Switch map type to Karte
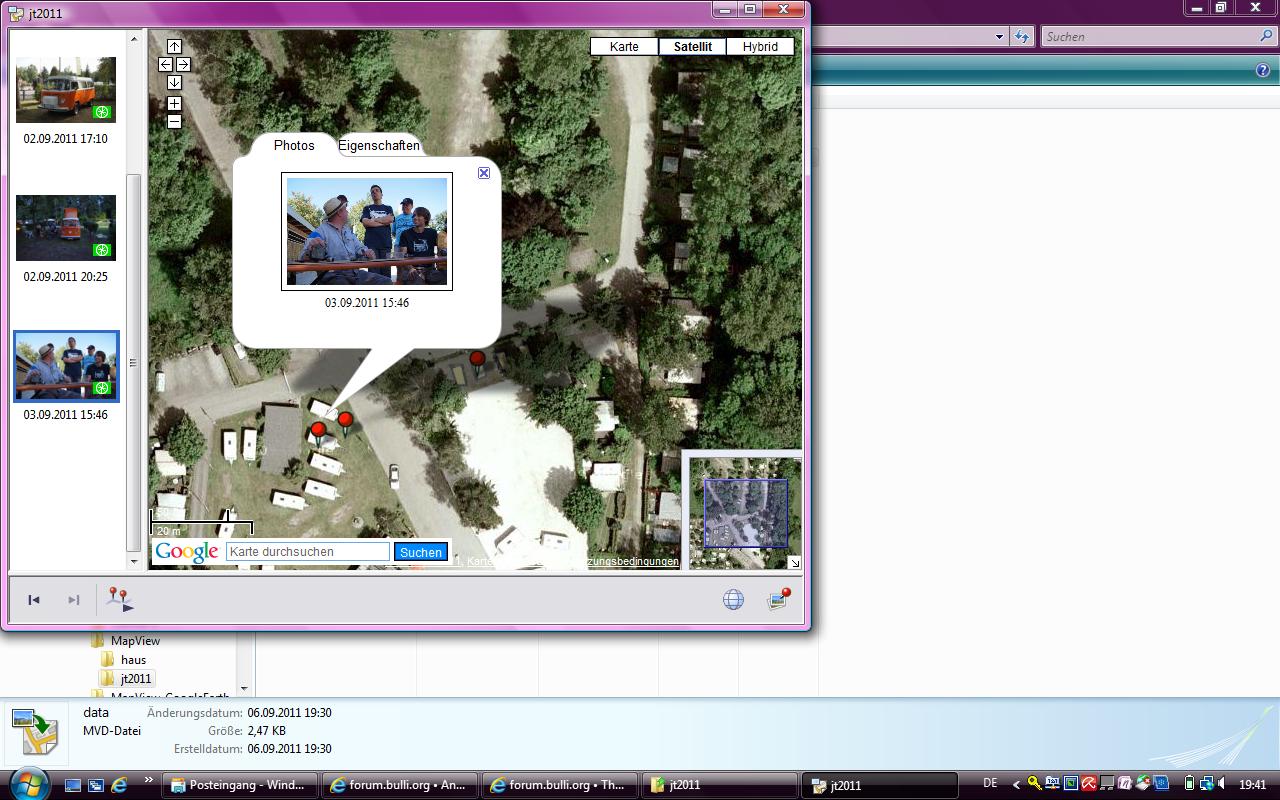Image resolution: width=1280 pixels, height=800 pixels. pyautogui.click(x=624, y=47)
